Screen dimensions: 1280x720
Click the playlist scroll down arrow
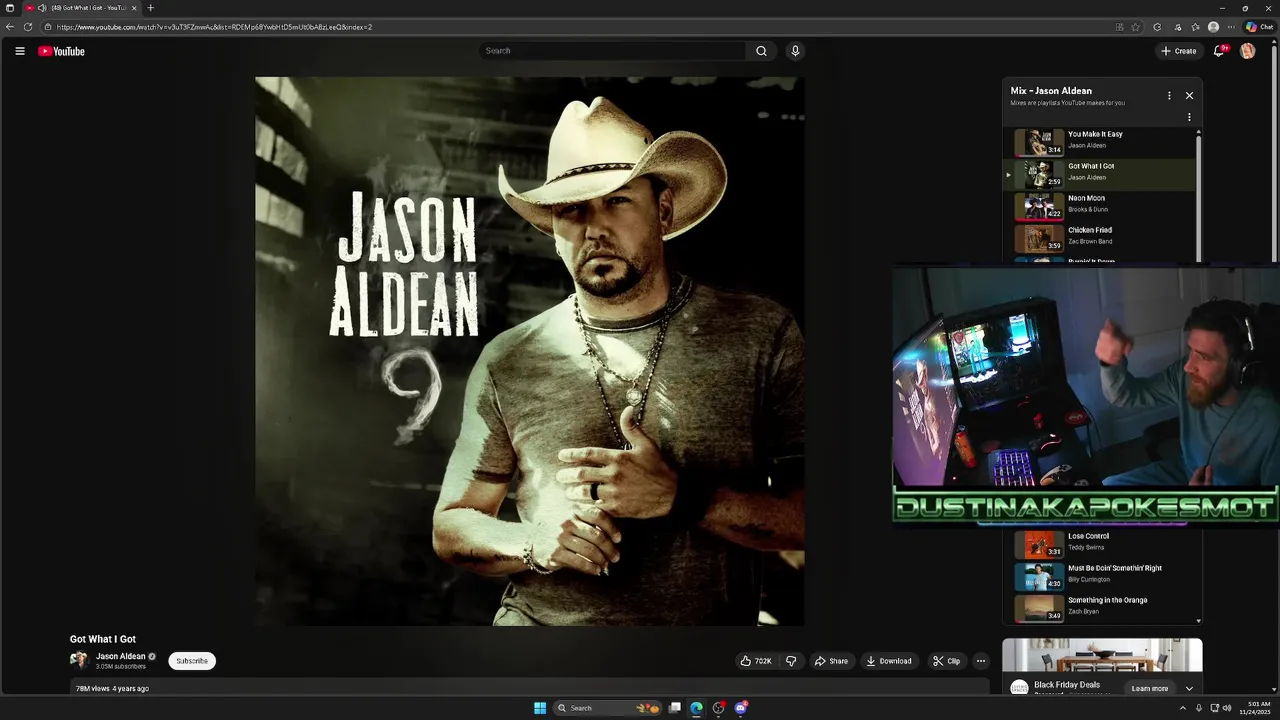tap(1199, 620)
